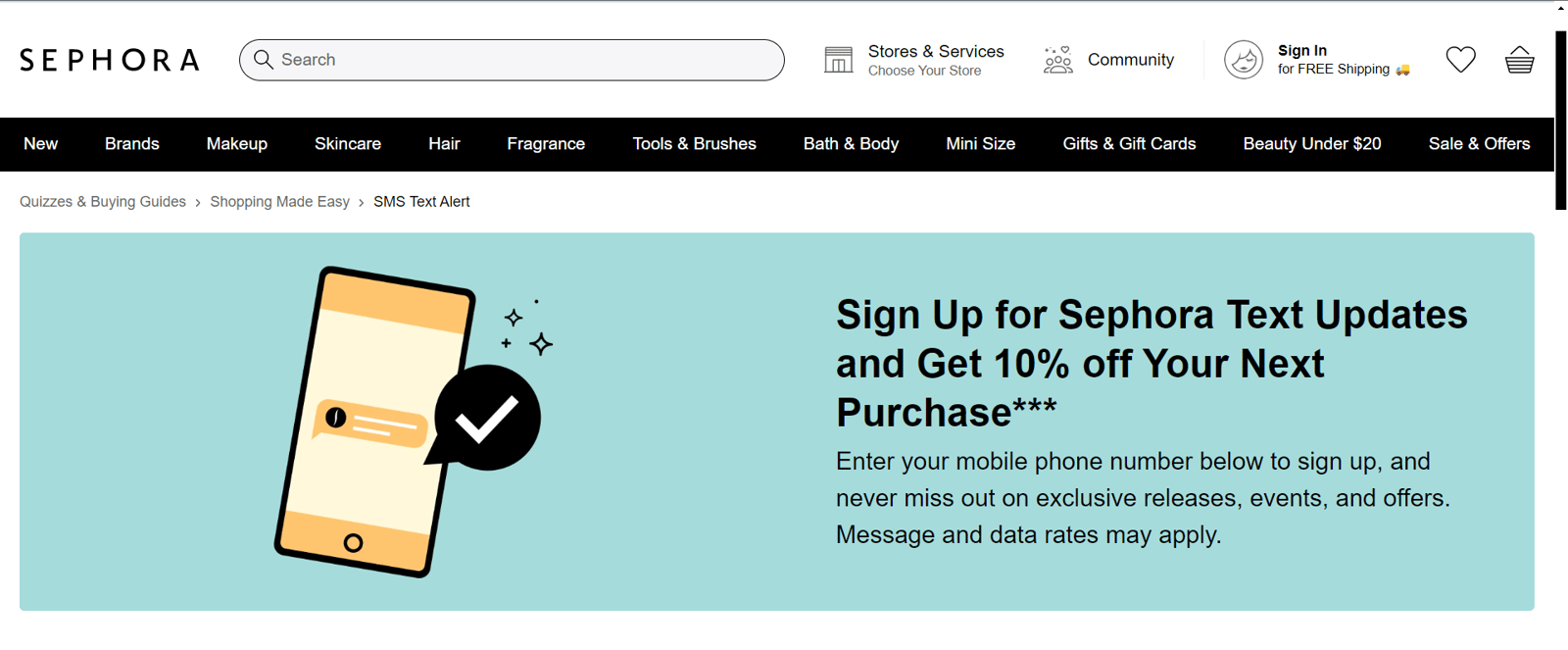Open the Fragrance category

coord(546,143)
